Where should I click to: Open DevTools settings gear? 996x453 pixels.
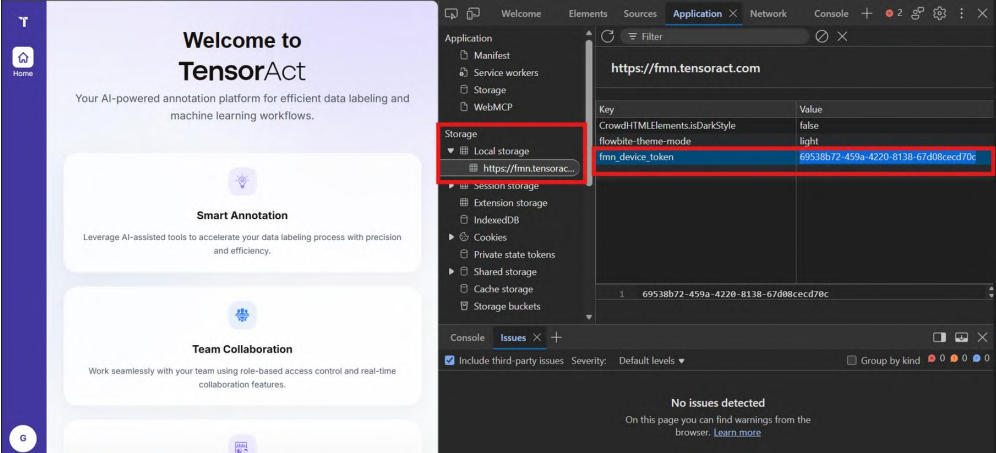click(x=939, y=13)
